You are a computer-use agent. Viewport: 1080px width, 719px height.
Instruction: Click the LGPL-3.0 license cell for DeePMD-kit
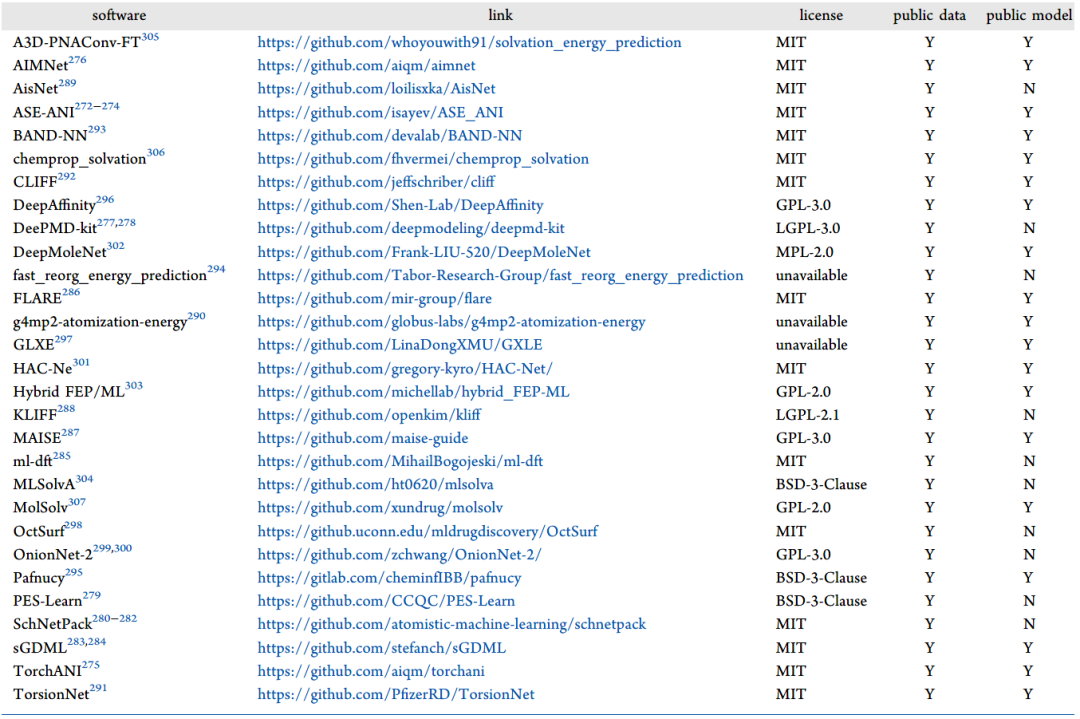pyautogui.click(x=808, y=229)
